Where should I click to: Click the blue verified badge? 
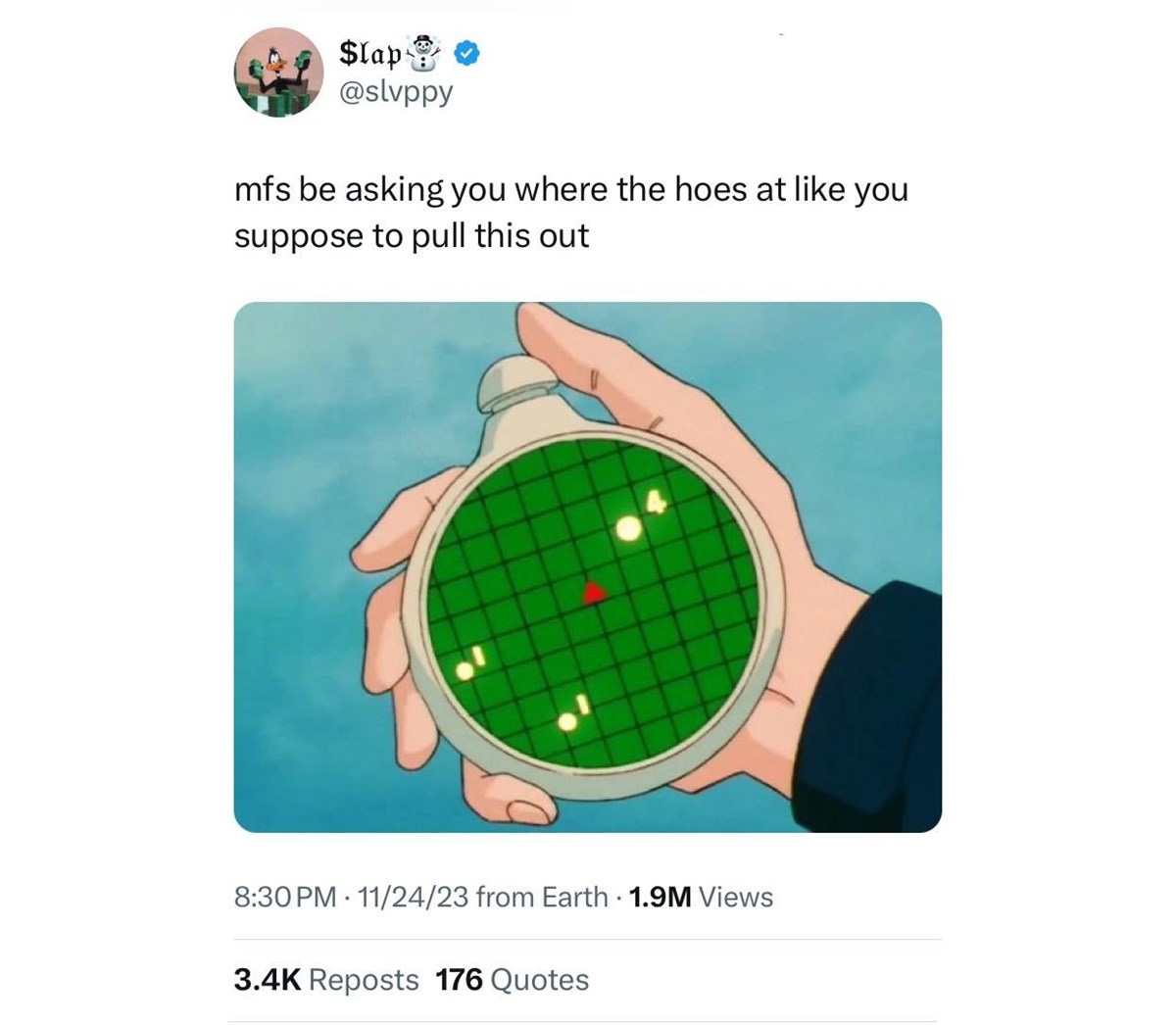click(468, 53)
